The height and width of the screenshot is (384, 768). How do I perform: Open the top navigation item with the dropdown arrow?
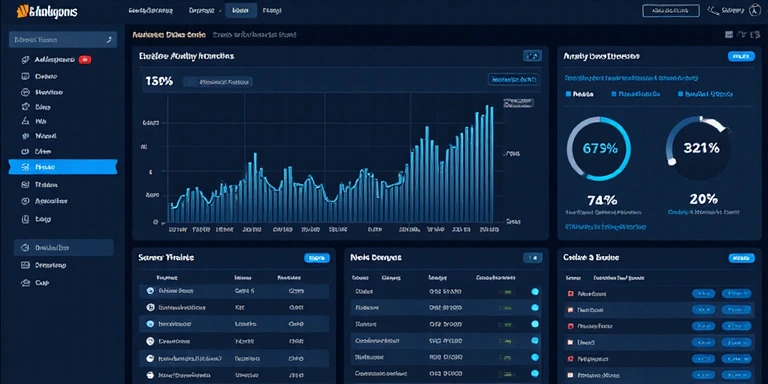[205, 10]
